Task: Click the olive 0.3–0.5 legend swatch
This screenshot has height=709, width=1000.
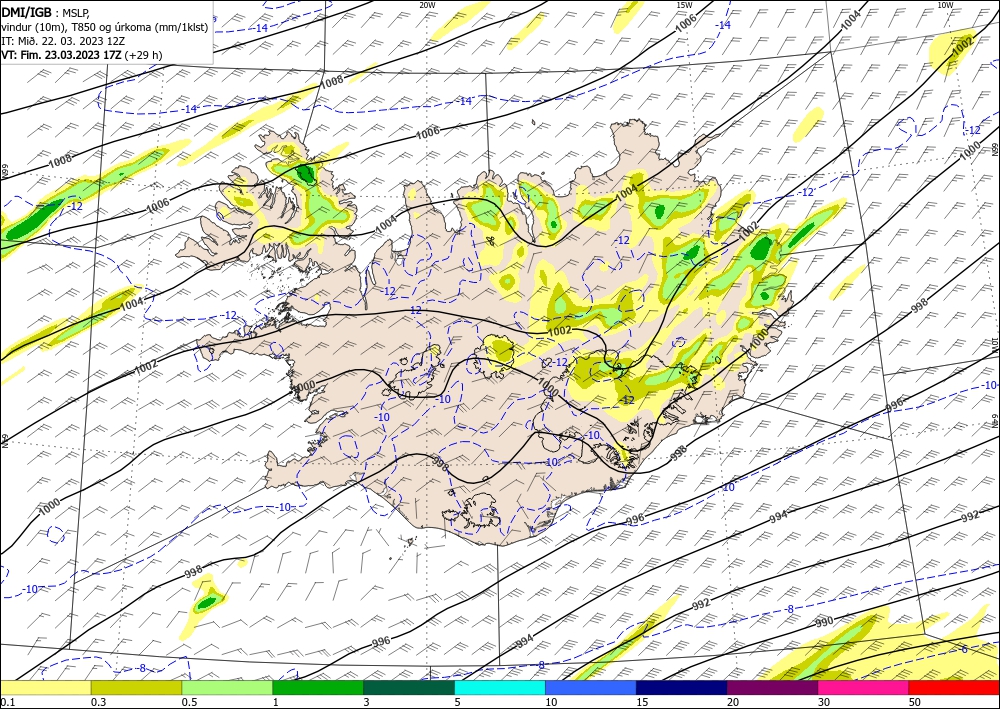Action: coord(136,687)
